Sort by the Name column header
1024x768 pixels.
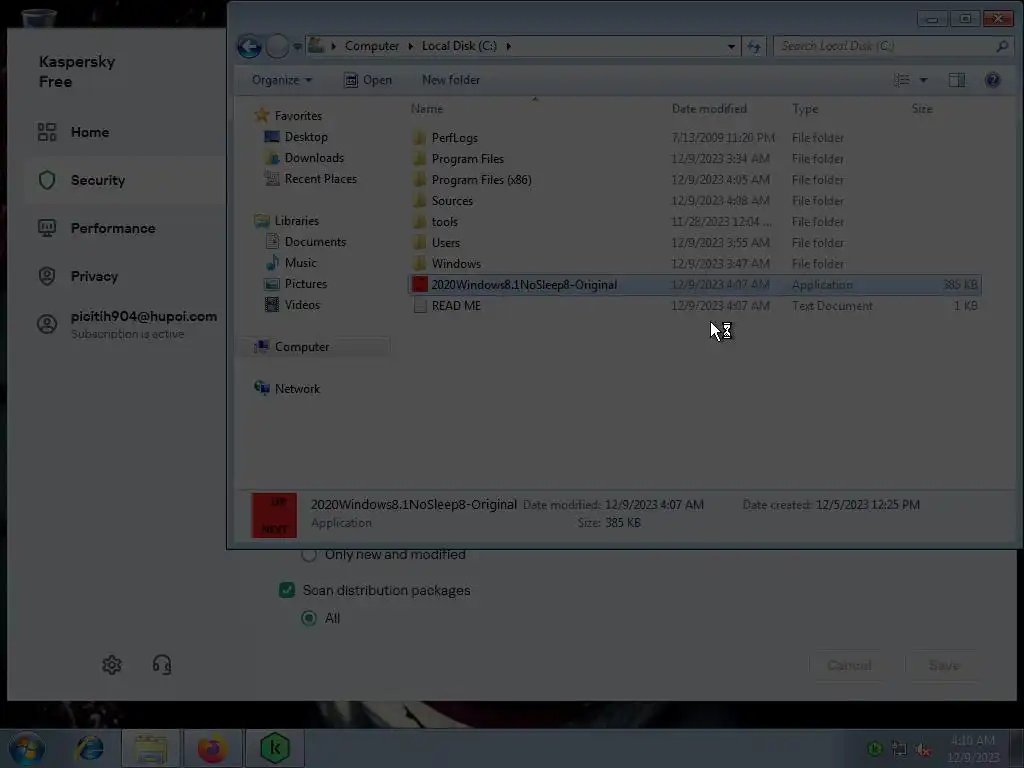click(426, 109)
